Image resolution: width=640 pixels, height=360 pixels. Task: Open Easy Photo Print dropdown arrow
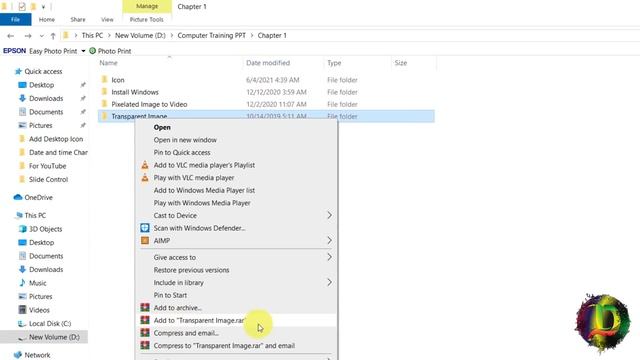click(x=83, y=51)
